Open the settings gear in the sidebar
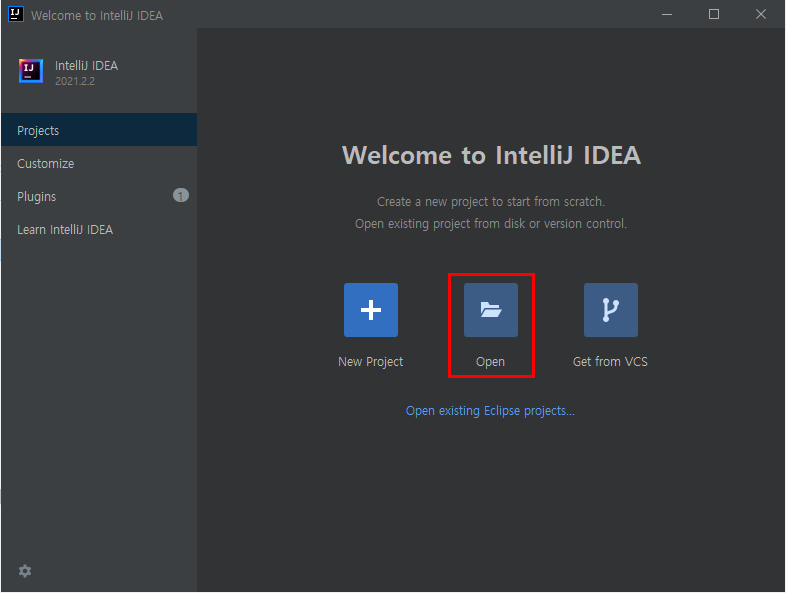The image size is (786, 593). (25, 570)
